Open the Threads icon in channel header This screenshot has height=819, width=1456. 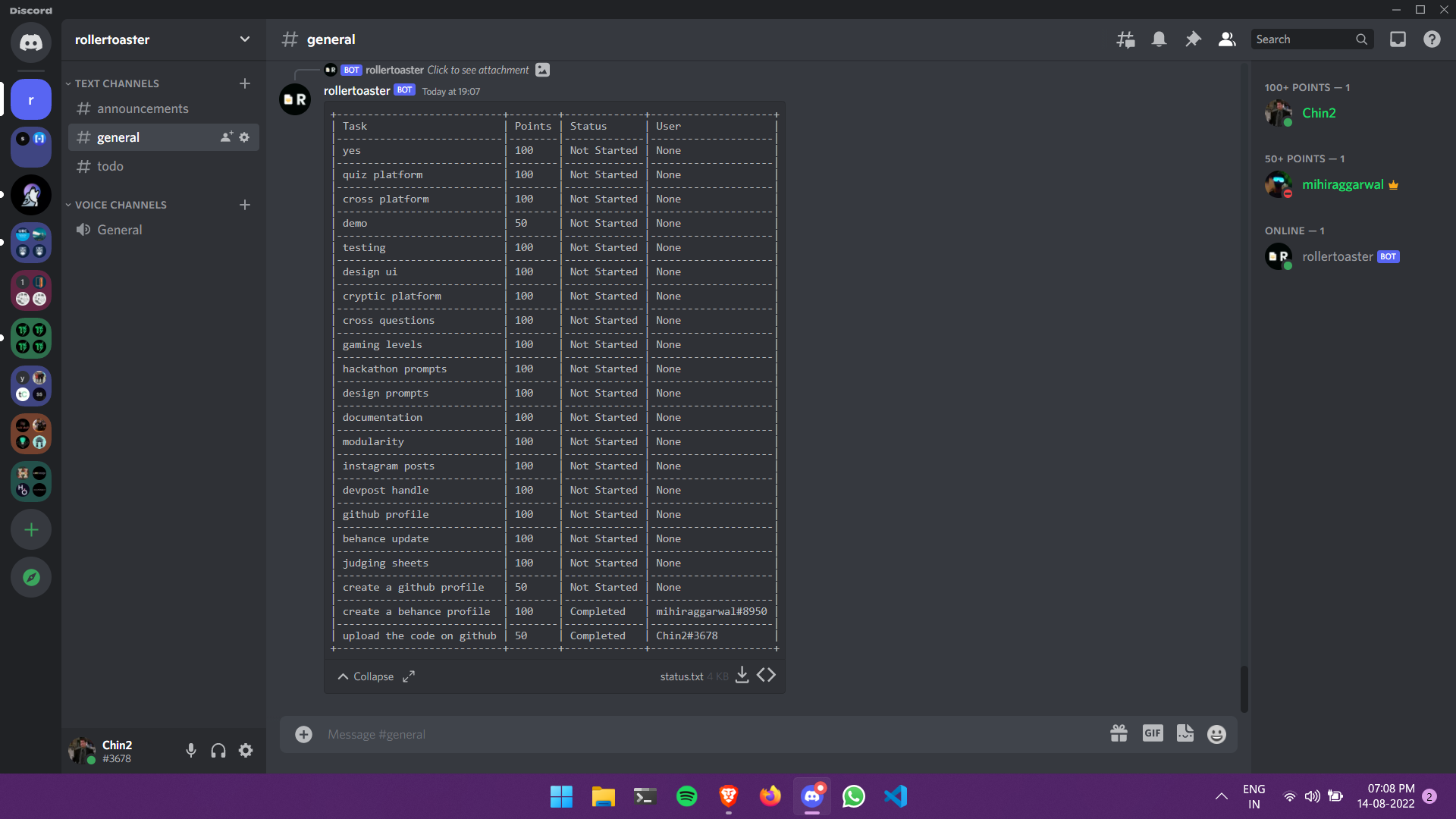1125,39
